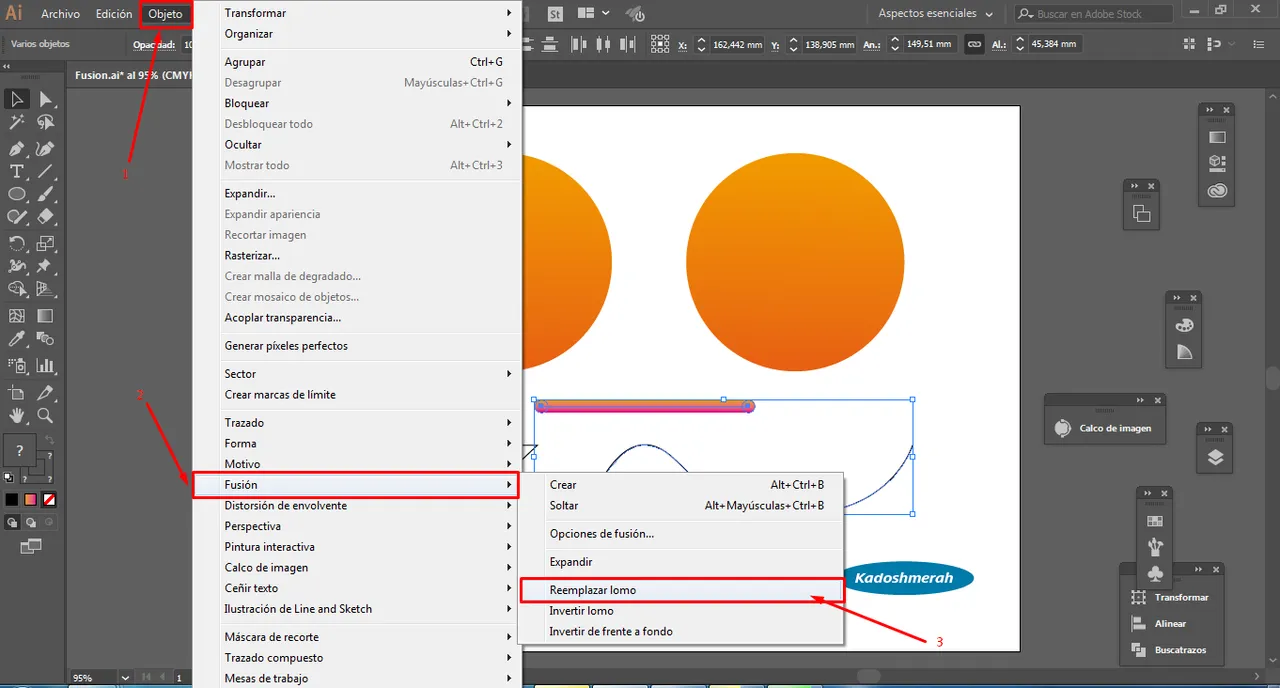The image size is (1280, 688).
Task: Expand the Aspectos esenciales workspace dropdown
Action: point(936,14)
